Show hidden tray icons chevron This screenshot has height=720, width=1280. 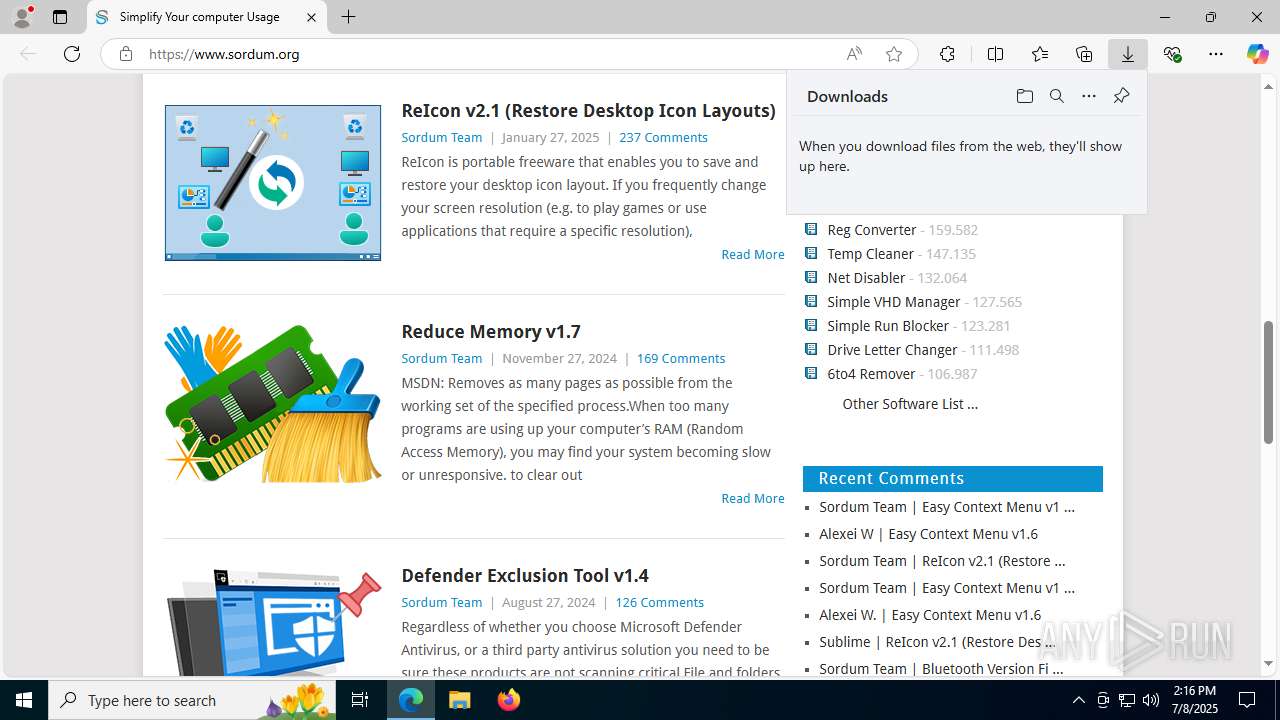[1078, 700]
